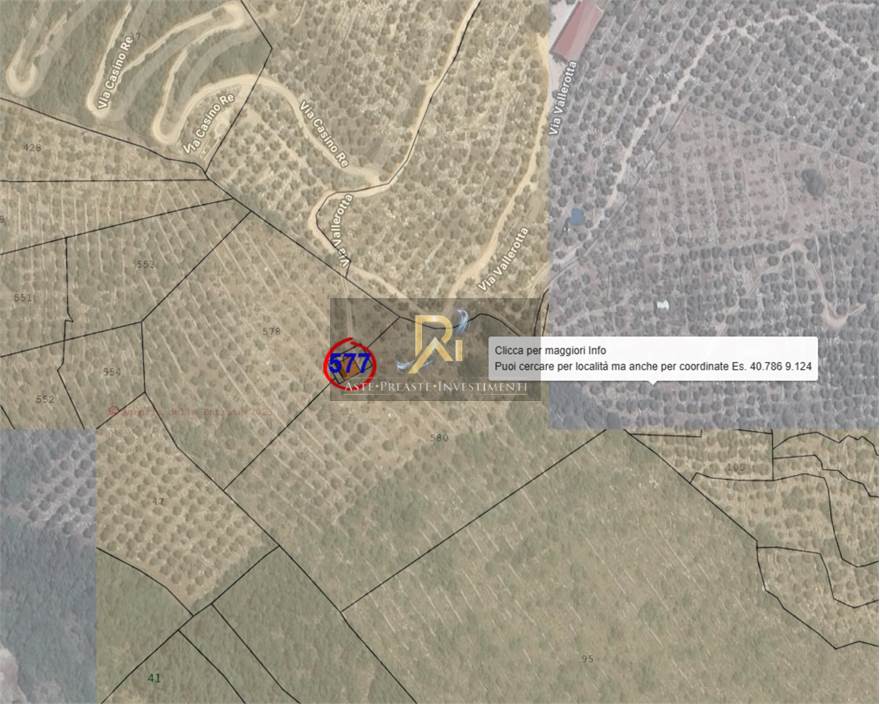The width and height of the screenshot is (880, 704).
Task: Click the red-circled 577 parcel marker
Action: point(350,364)
